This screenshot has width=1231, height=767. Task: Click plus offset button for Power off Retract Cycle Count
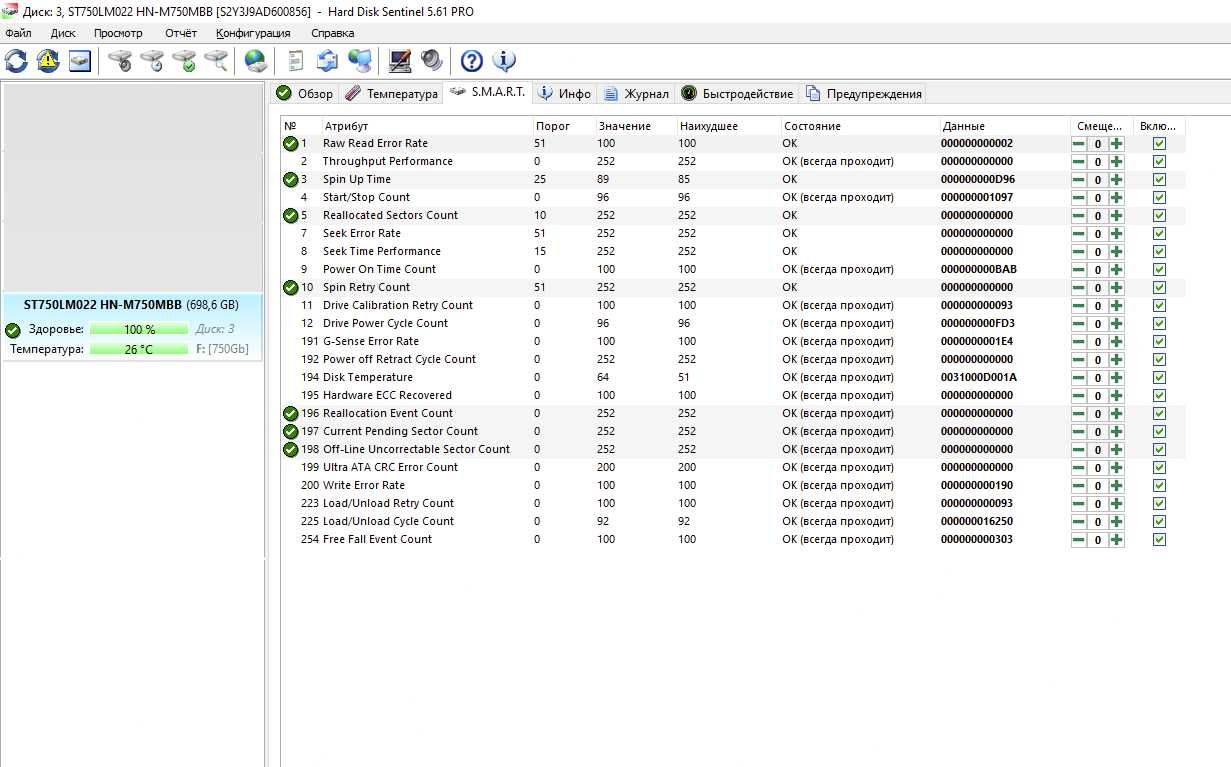click(x=1116, y=360)
